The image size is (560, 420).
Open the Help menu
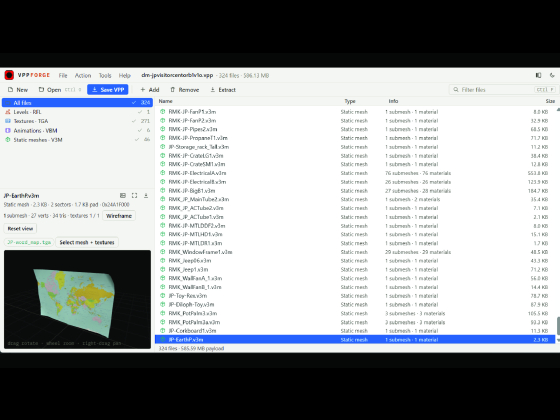(125, 75)
